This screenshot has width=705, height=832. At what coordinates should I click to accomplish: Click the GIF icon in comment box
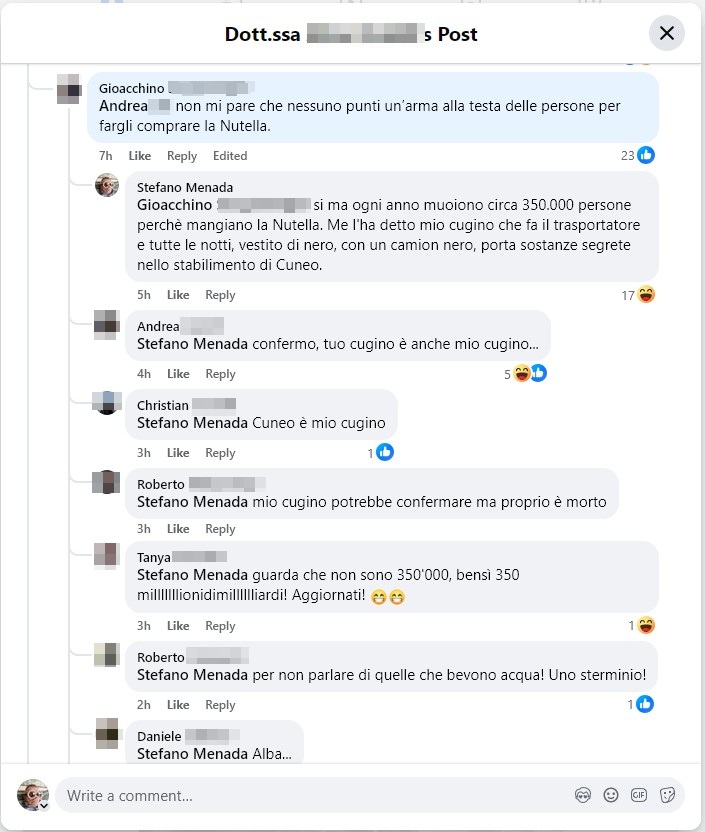[x=639, y=795]
